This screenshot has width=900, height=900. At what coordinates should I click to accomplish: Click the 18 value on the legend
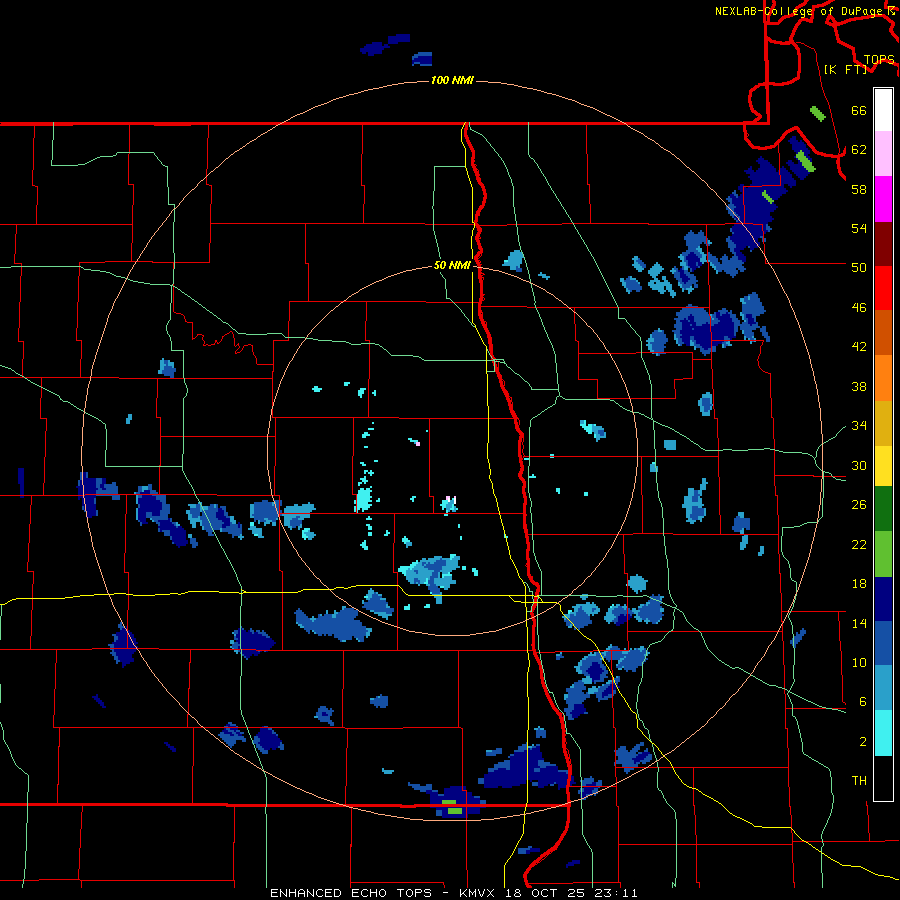point(859,584)
